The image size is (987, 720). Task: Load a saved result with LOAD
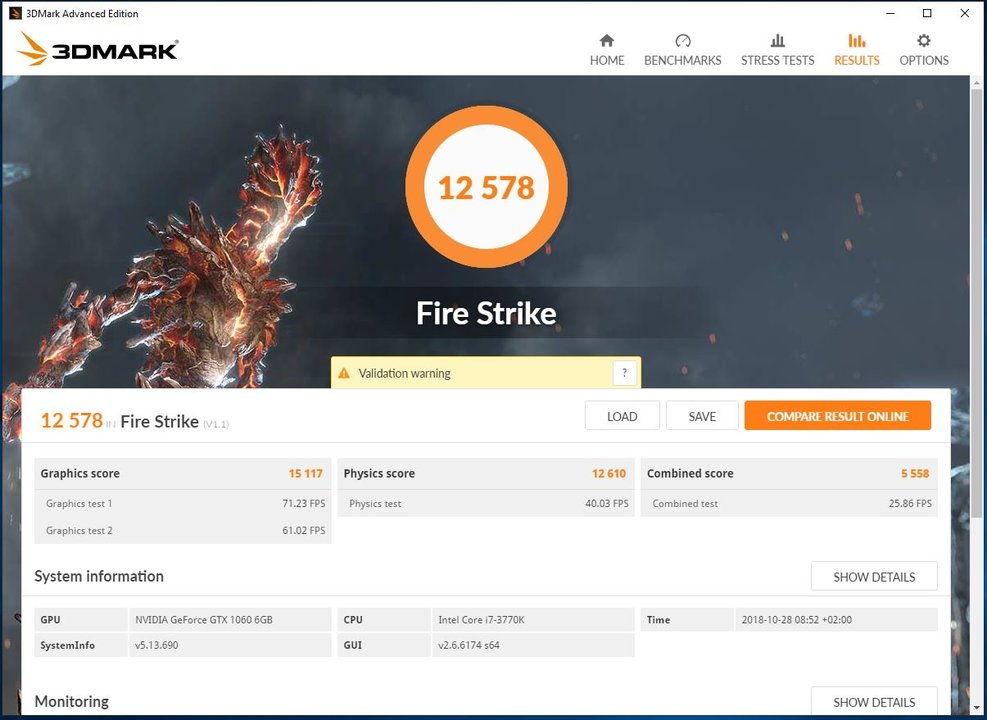coord(622,416)
